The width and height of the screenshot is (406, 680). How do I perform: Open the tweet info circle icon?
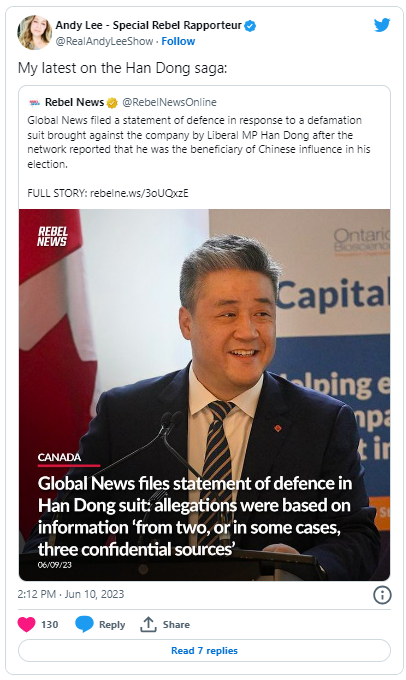point(382,595)
